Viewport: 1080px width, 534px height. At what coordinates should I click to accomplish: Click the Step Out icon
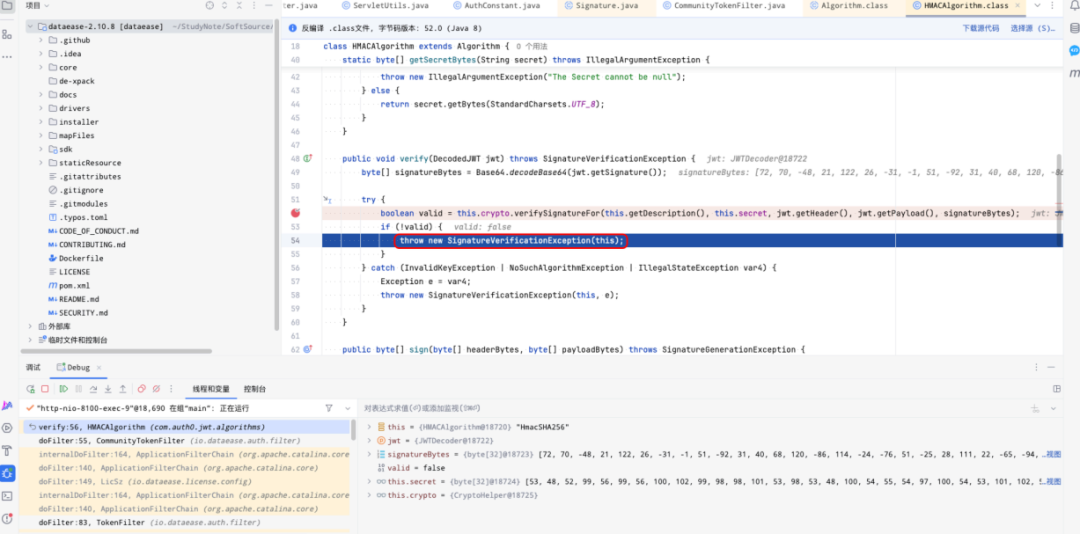coord(123,389)
